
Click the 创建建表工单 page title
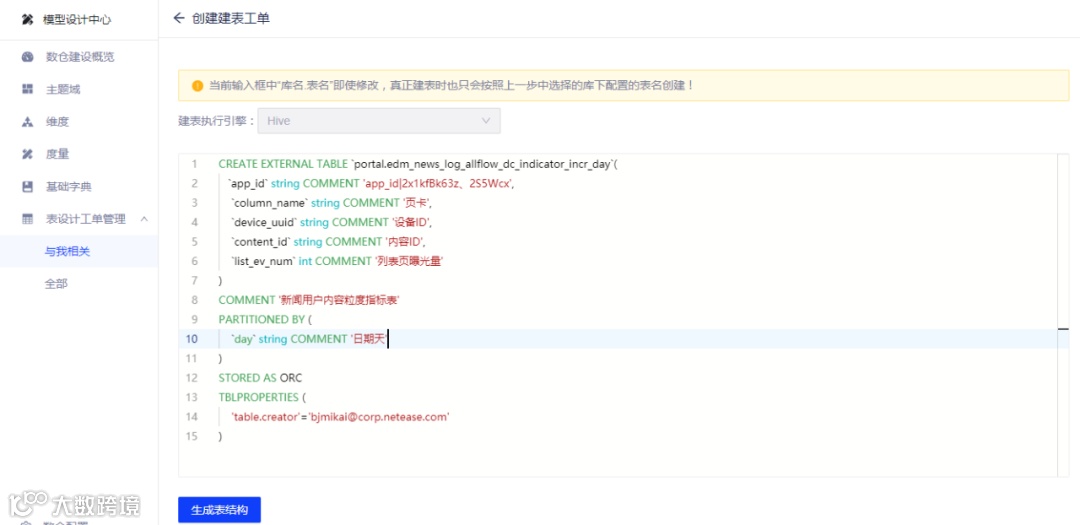pyautogui.click(x=231, y=19)
